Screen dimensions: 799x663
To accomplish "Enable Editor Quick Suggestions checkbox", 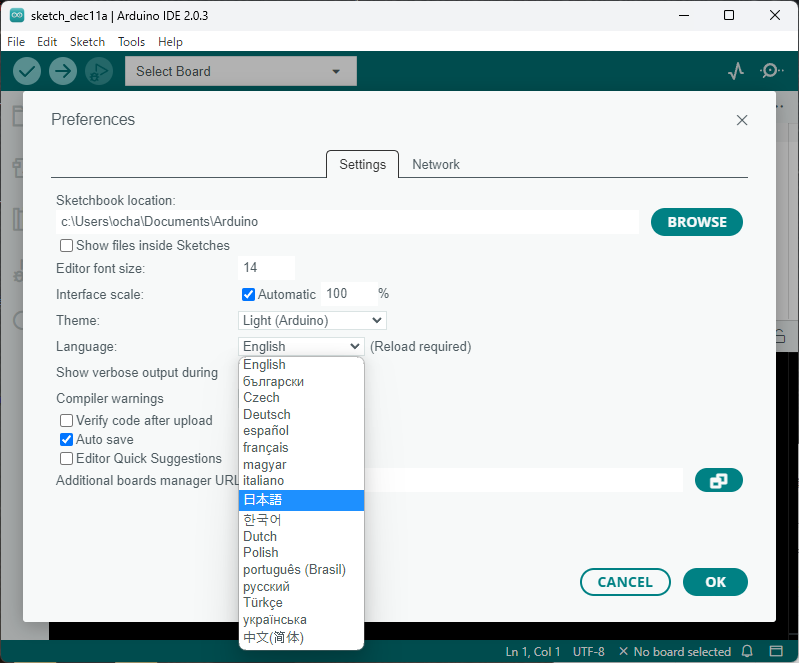I will point(67,459).
